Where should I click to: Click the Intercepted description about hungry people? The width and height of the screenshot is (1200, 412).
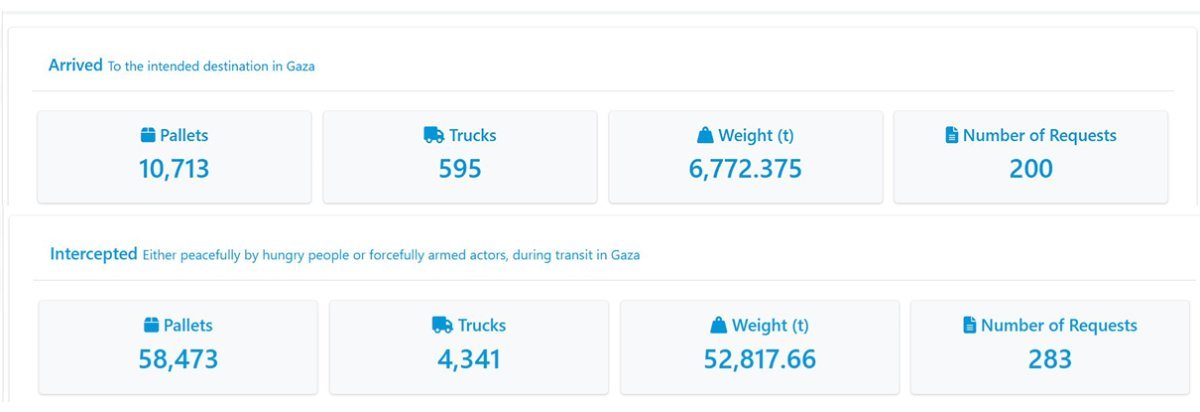click(x=391, y=255)
